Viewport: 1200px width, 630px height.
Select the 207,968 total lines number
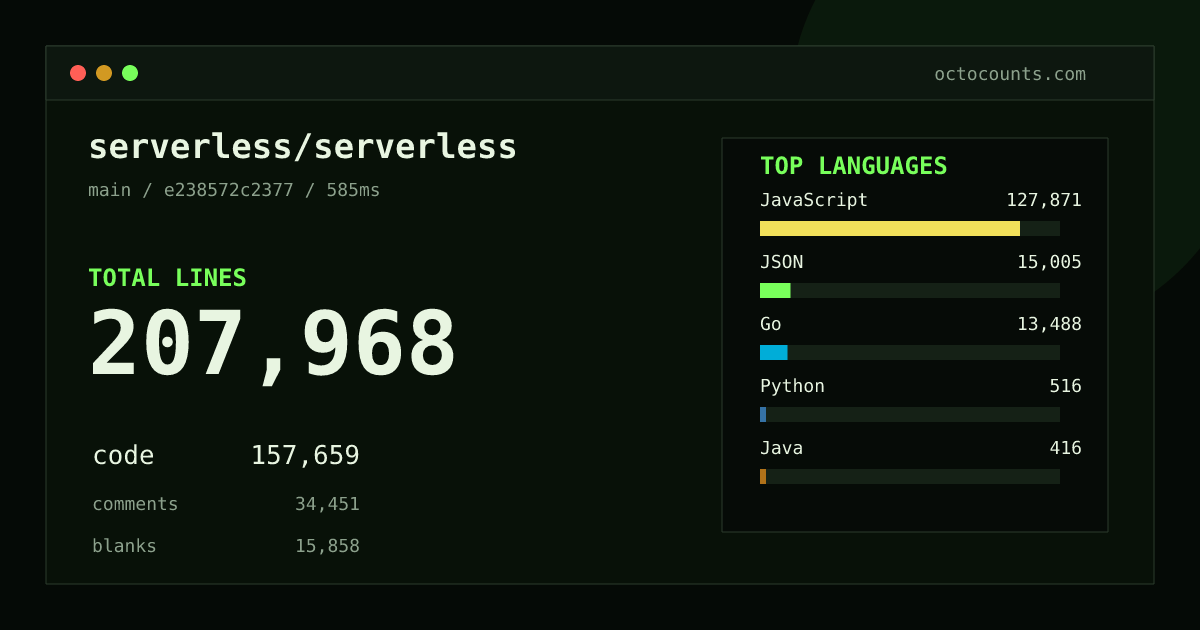pos(273,344)
